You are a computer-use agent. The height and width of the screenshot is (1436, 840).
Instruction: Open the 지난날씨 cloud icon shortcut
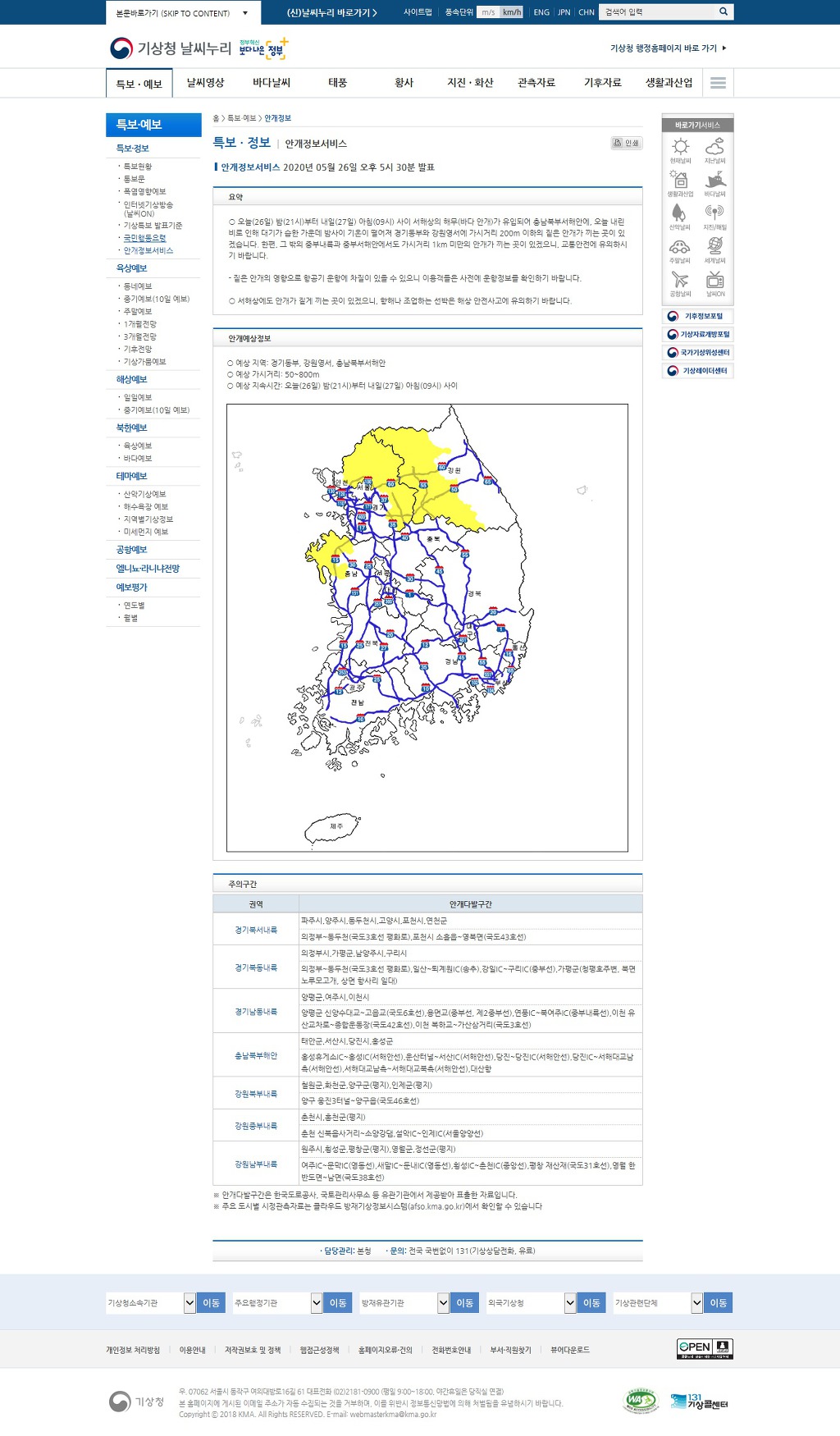tap(714, 150)
